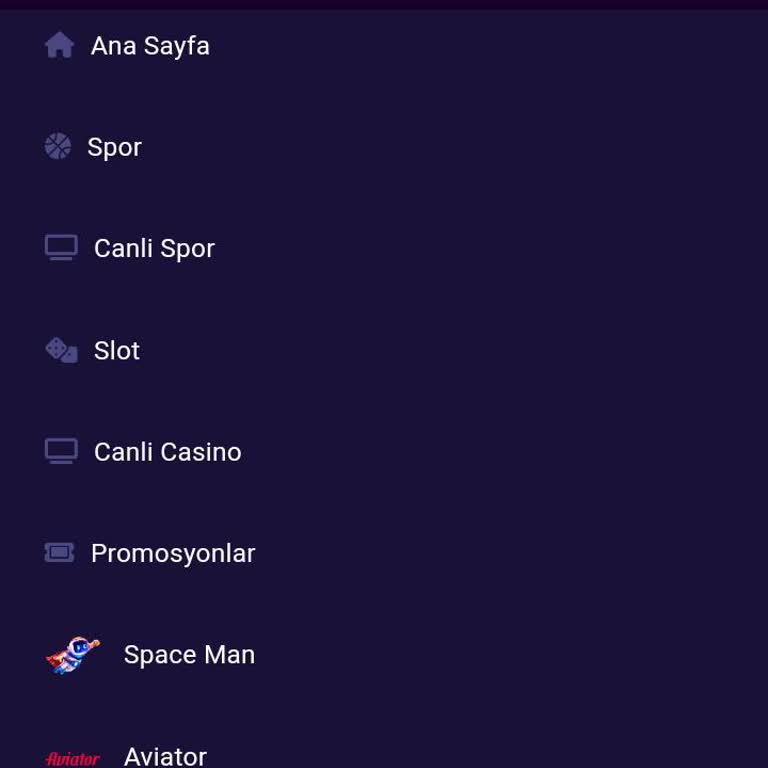Click the monitor icon beside Canli Casino
Viewport: 768px width, 768px height.
61,451
